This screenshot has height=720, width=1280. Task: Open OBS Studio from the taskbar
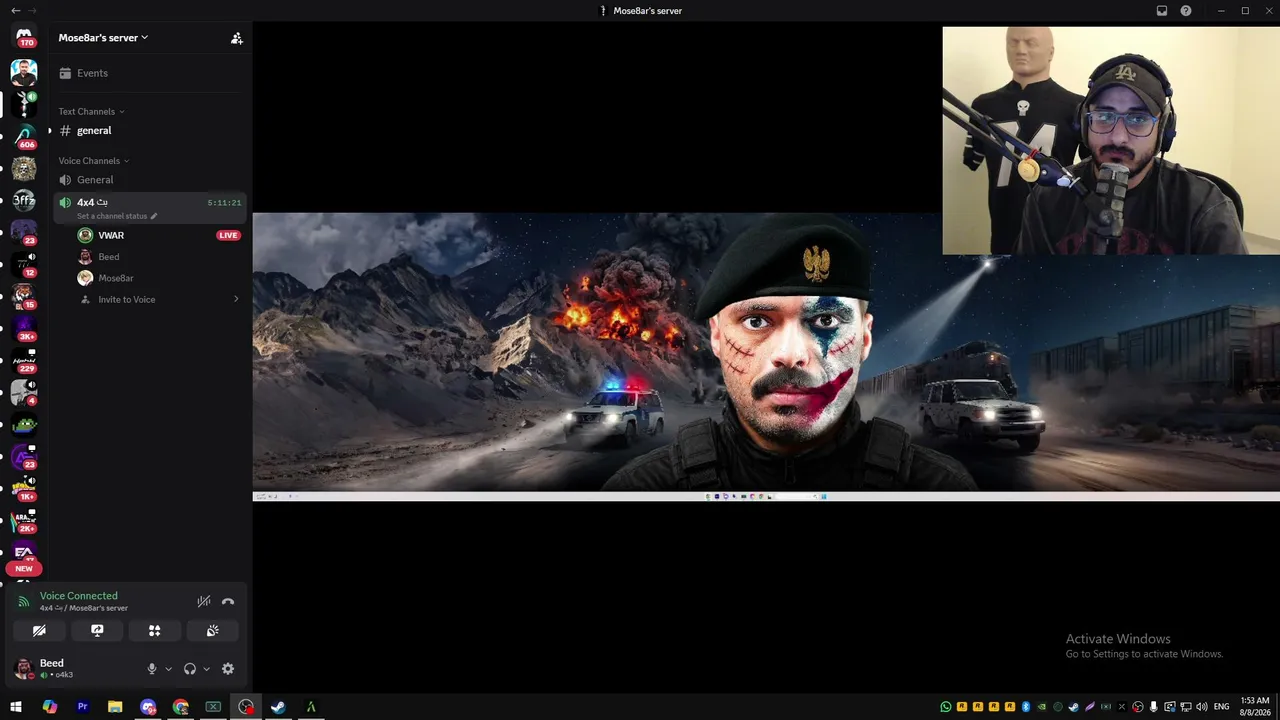246,707
